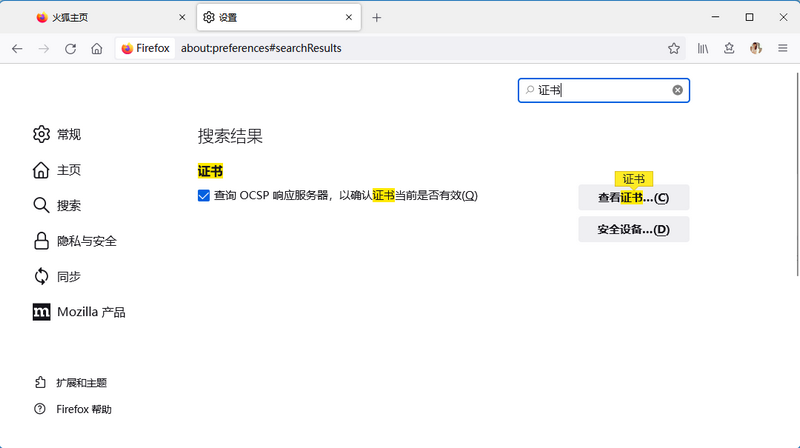Click the address bar URL text
This screenshot has height=448, width=800.
pyautogui.click(x=261, y=48)
